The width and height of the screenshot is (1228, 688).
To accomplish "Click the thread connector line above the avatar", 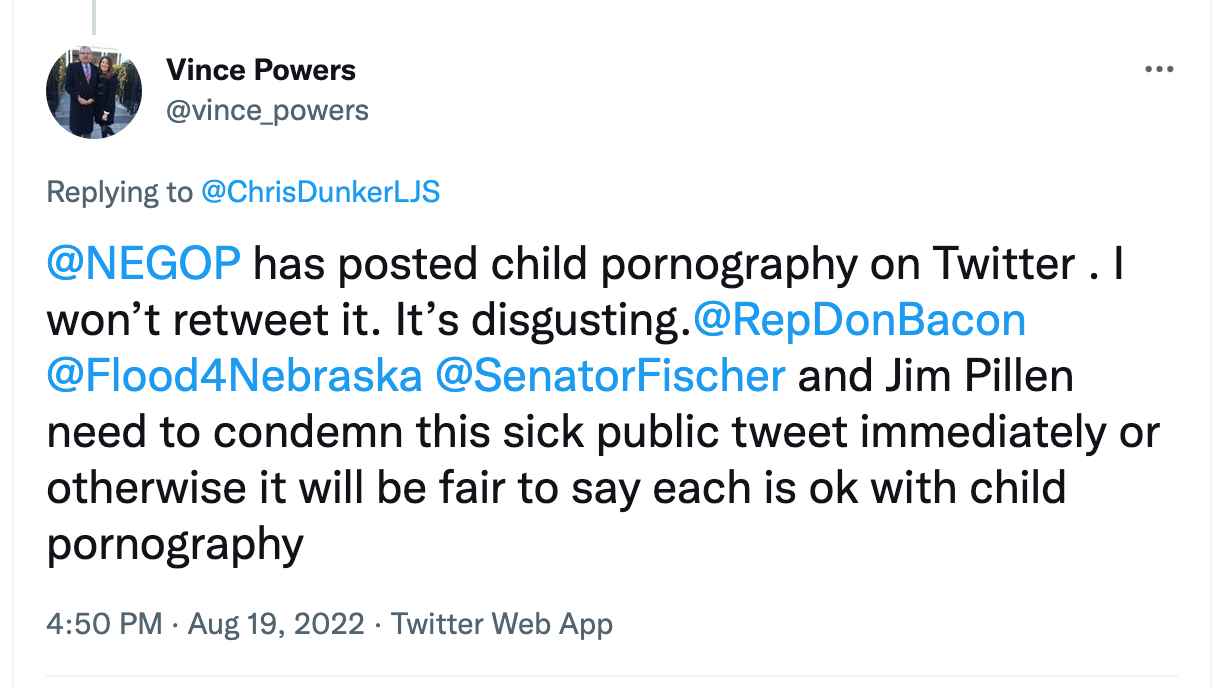I will (95, 16).
